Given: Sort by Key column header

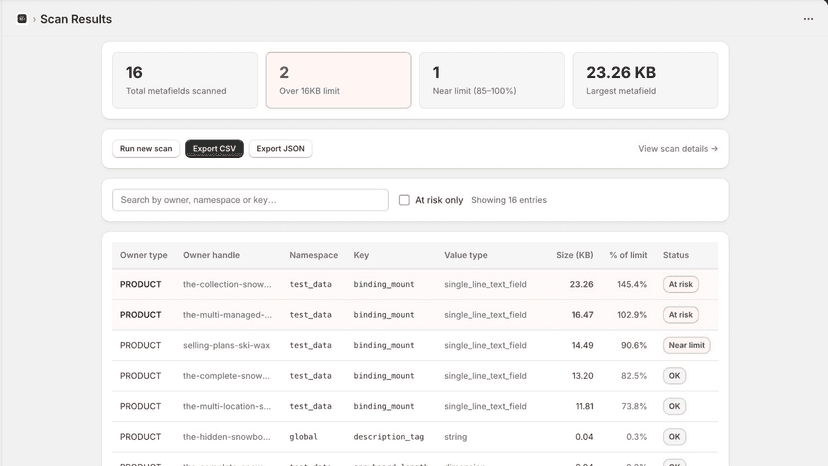Looking at the screenshot, I should (361, 255).
